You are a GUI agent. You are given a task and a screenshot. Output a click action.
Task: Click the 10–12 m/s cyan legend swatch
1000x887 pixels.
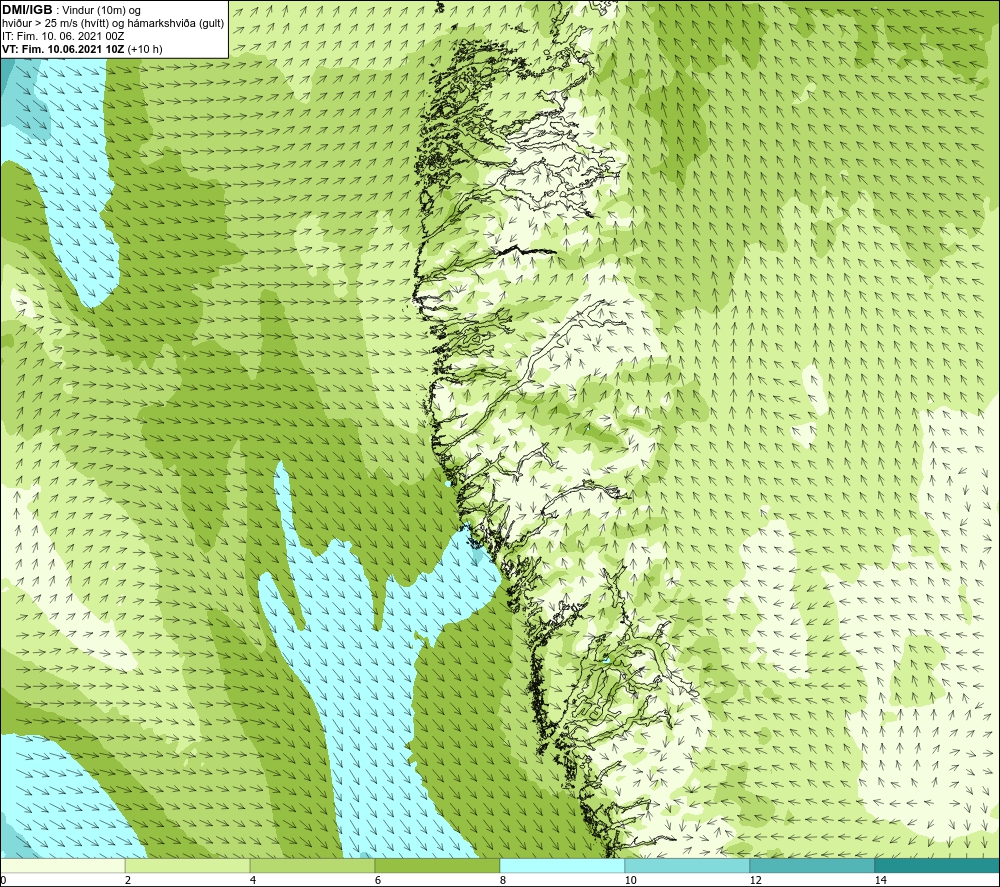pyautogui.click(x=688, y=866)
